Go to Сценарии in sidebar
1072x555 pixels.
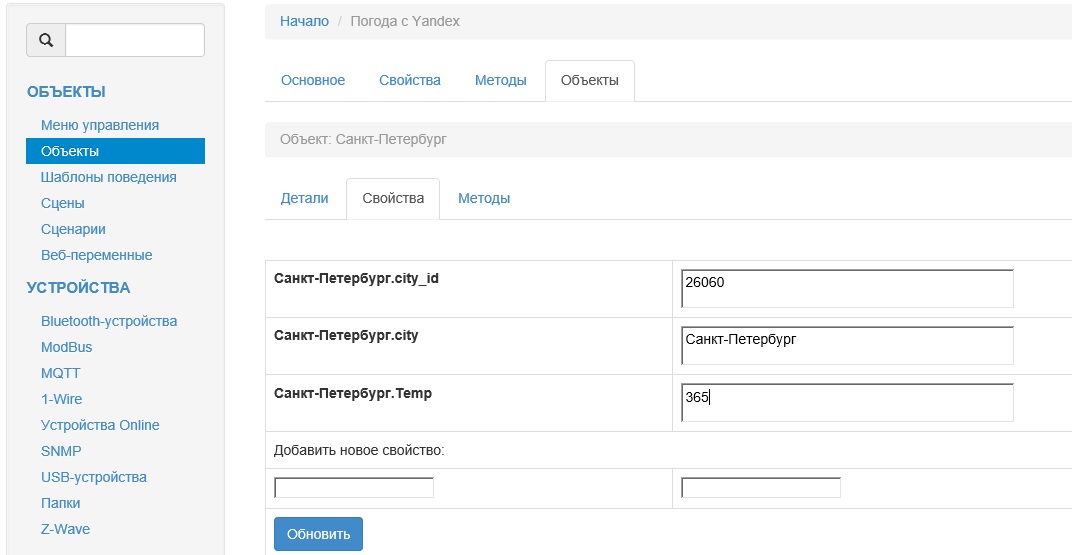(x=73, y=229)
